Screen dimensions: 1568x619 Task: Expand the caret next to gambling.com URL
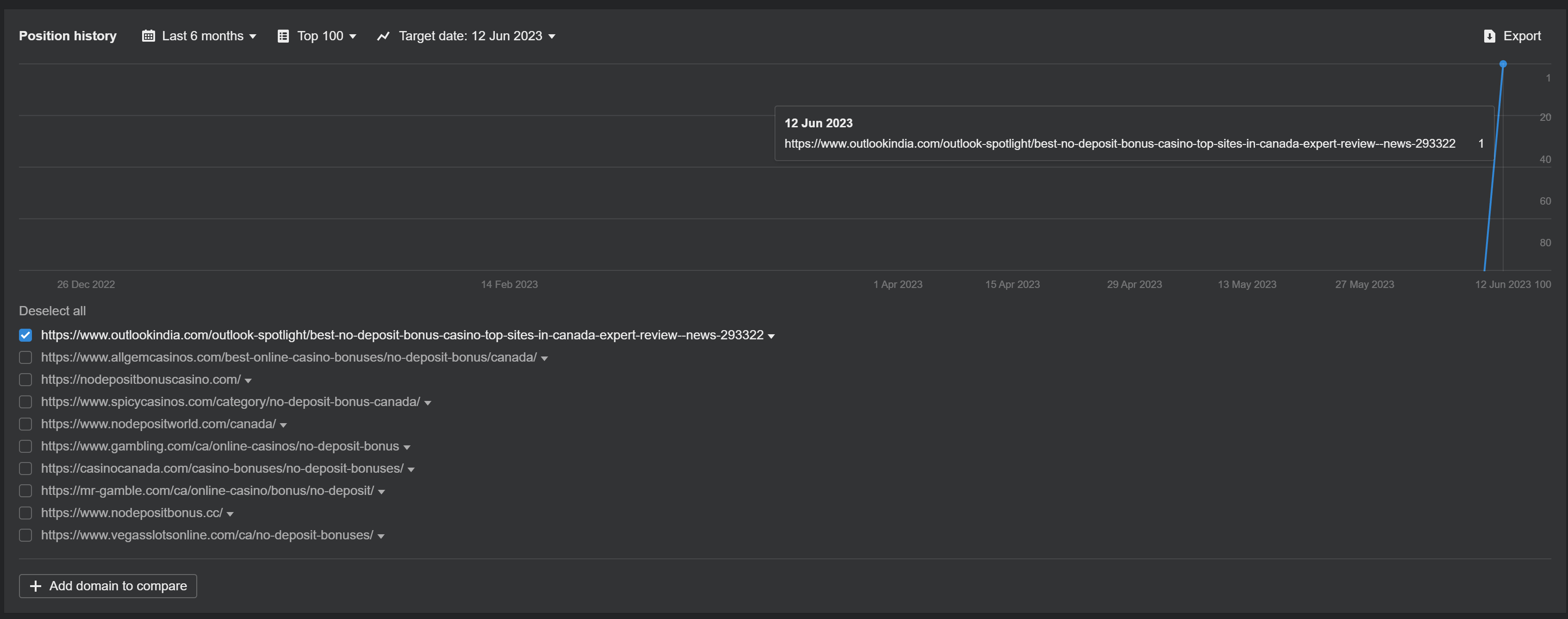tap(406, 447)
